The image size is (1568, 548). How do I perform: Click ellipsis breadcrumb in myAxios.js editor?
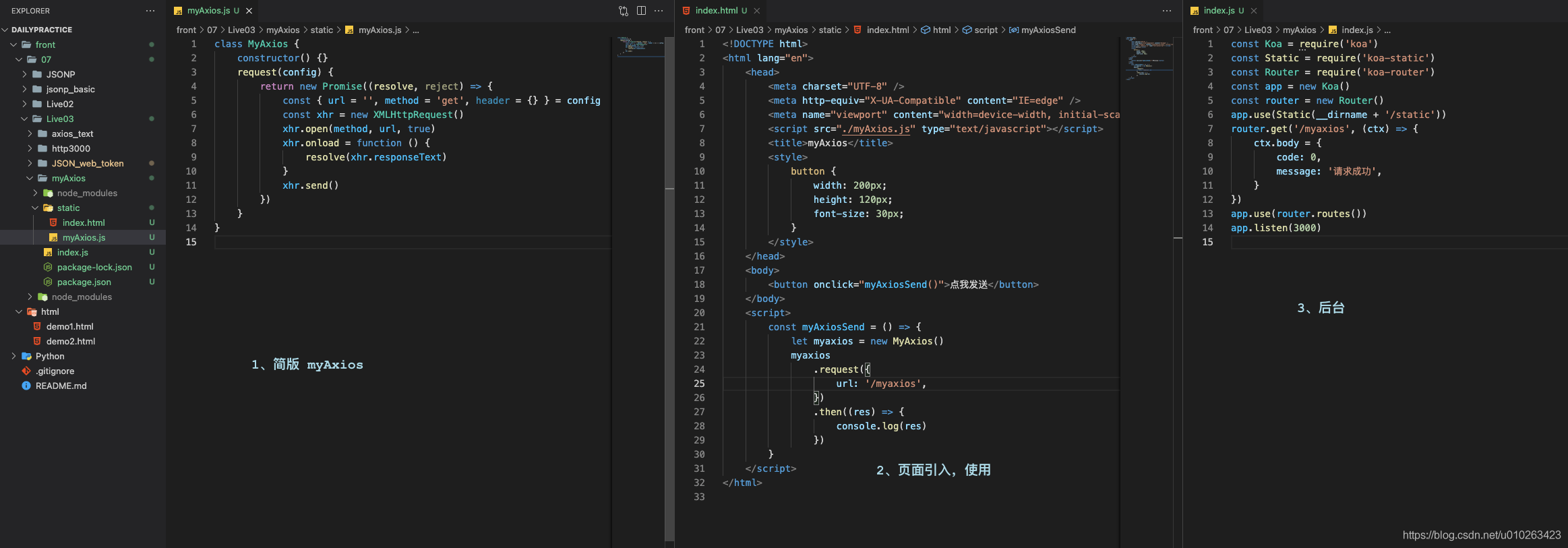coord(416,30)
